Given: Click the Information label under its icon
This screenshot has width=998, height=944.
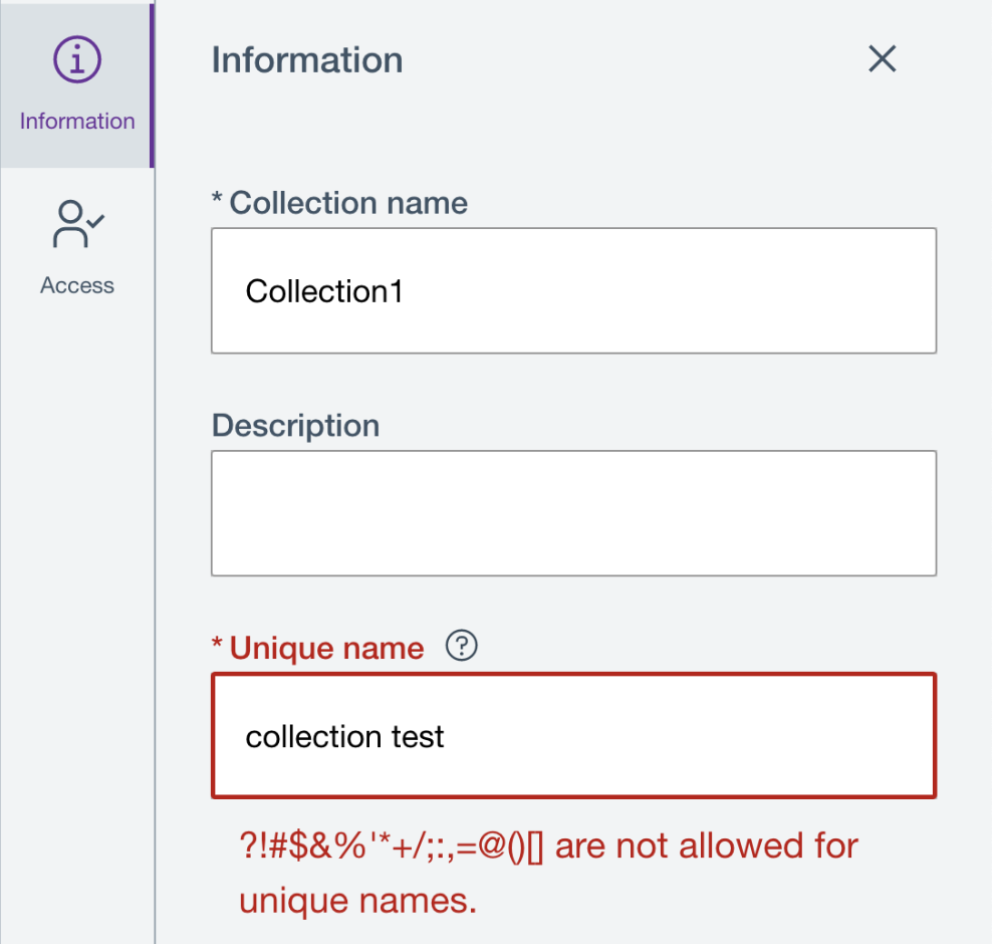Looking at the screenshot, I should point(77,120).
